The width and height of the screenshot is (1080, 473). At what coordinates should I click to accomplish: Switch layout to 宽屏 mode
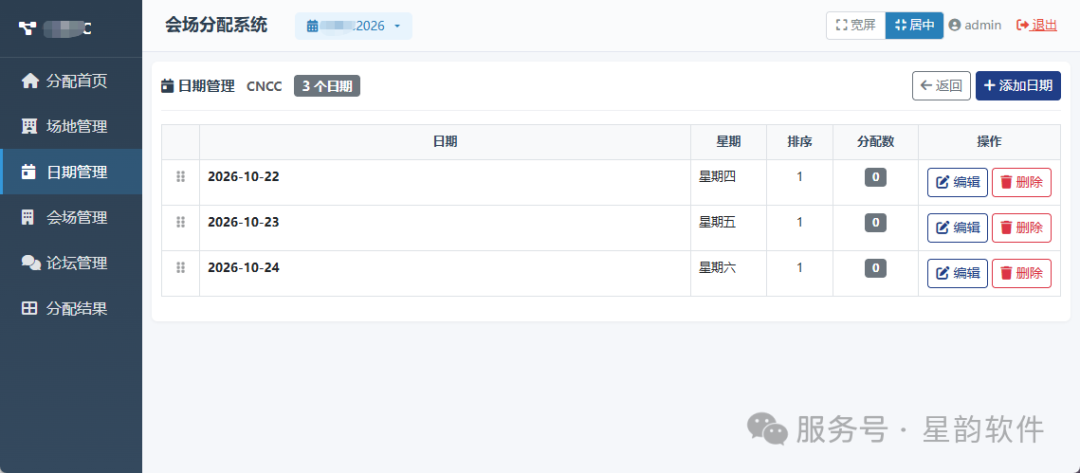click(855, 25)
